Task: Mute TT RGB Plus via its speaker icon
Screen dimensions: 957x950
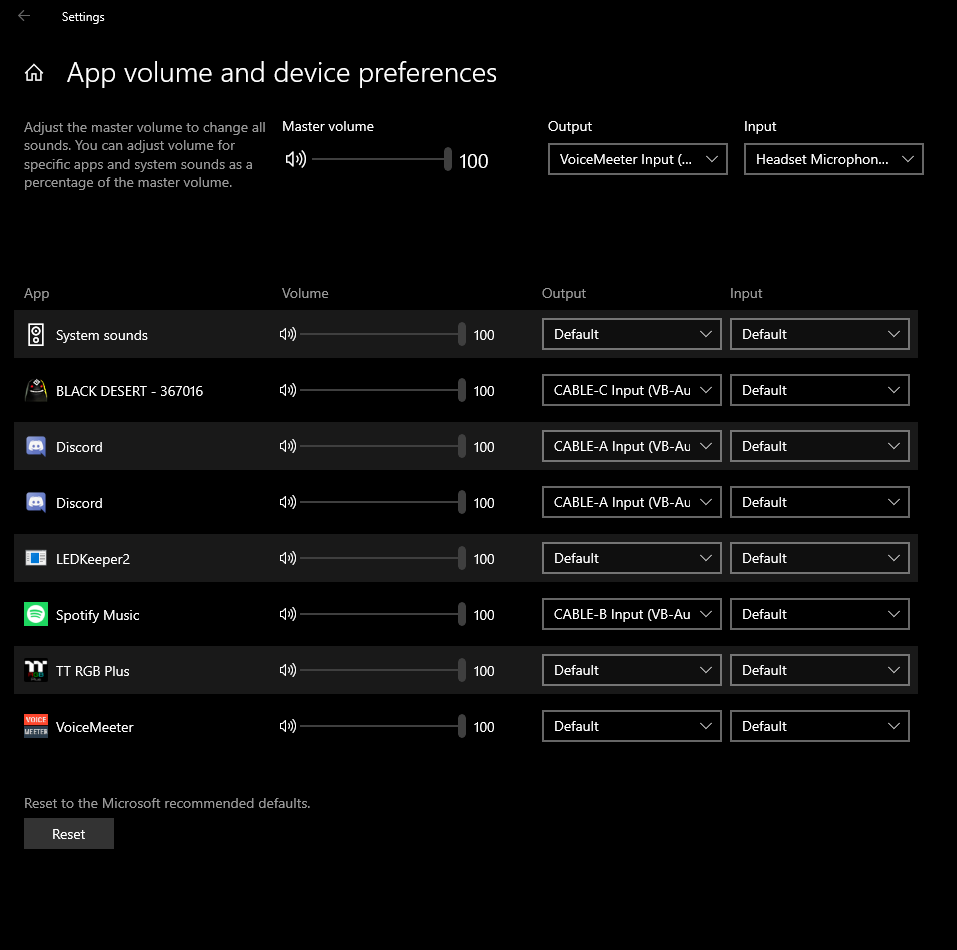Action: [287, 670]
